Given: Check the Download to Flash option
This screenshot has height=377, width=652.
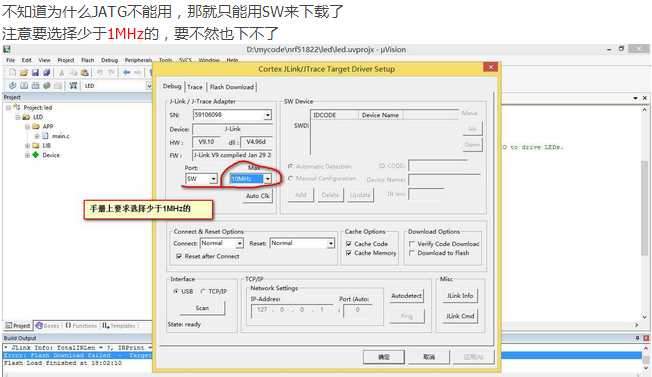Looking at the screenshot, I should point(412,253).
